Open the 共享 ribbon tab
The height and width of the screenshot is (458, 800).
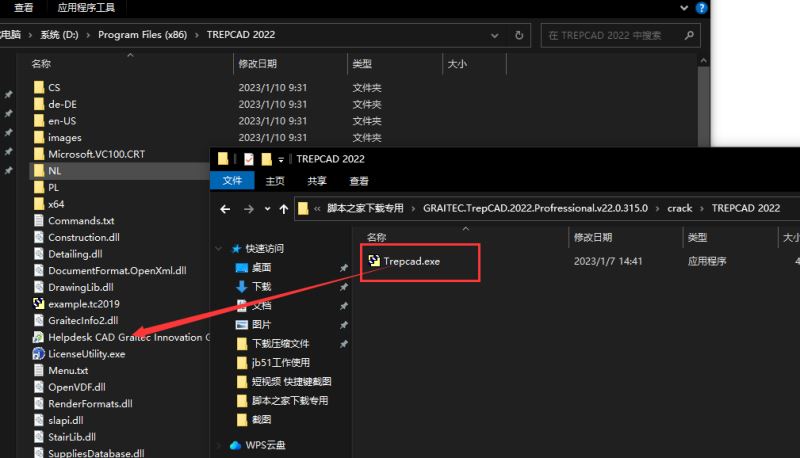pos(317,181)
